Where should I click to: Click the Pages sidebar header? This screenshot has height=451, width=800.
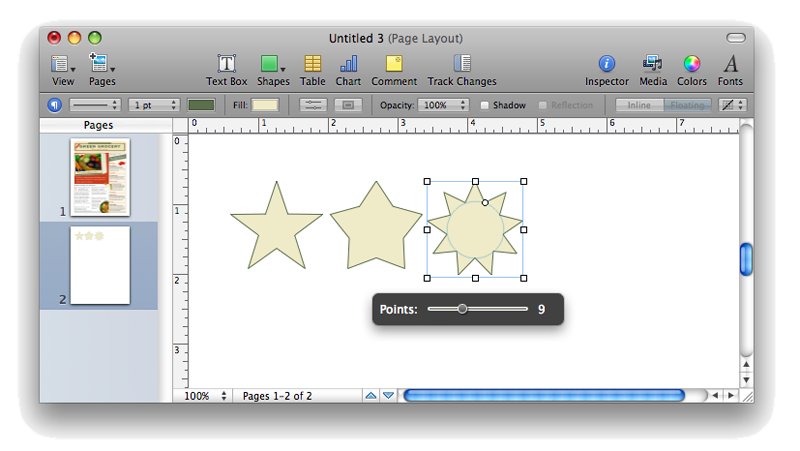[x=98, y=125]
